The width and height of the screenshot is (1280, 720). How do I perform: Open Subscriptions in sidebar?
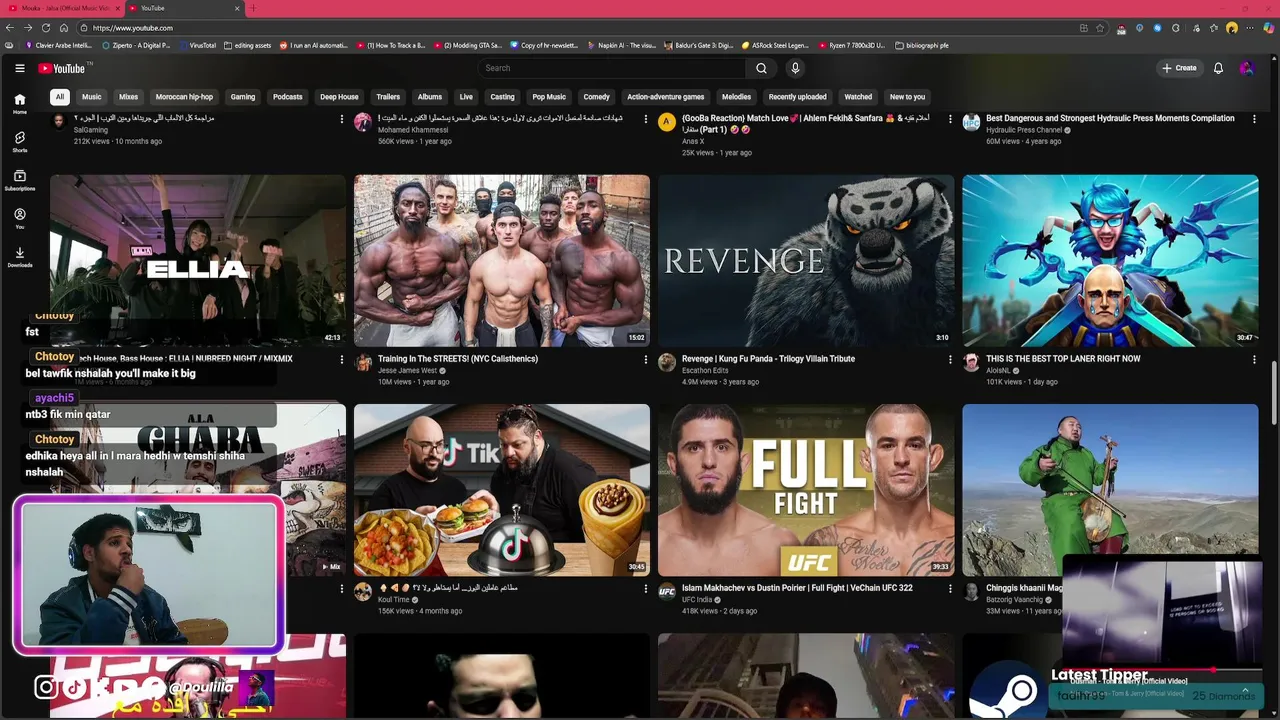(19, 180)
